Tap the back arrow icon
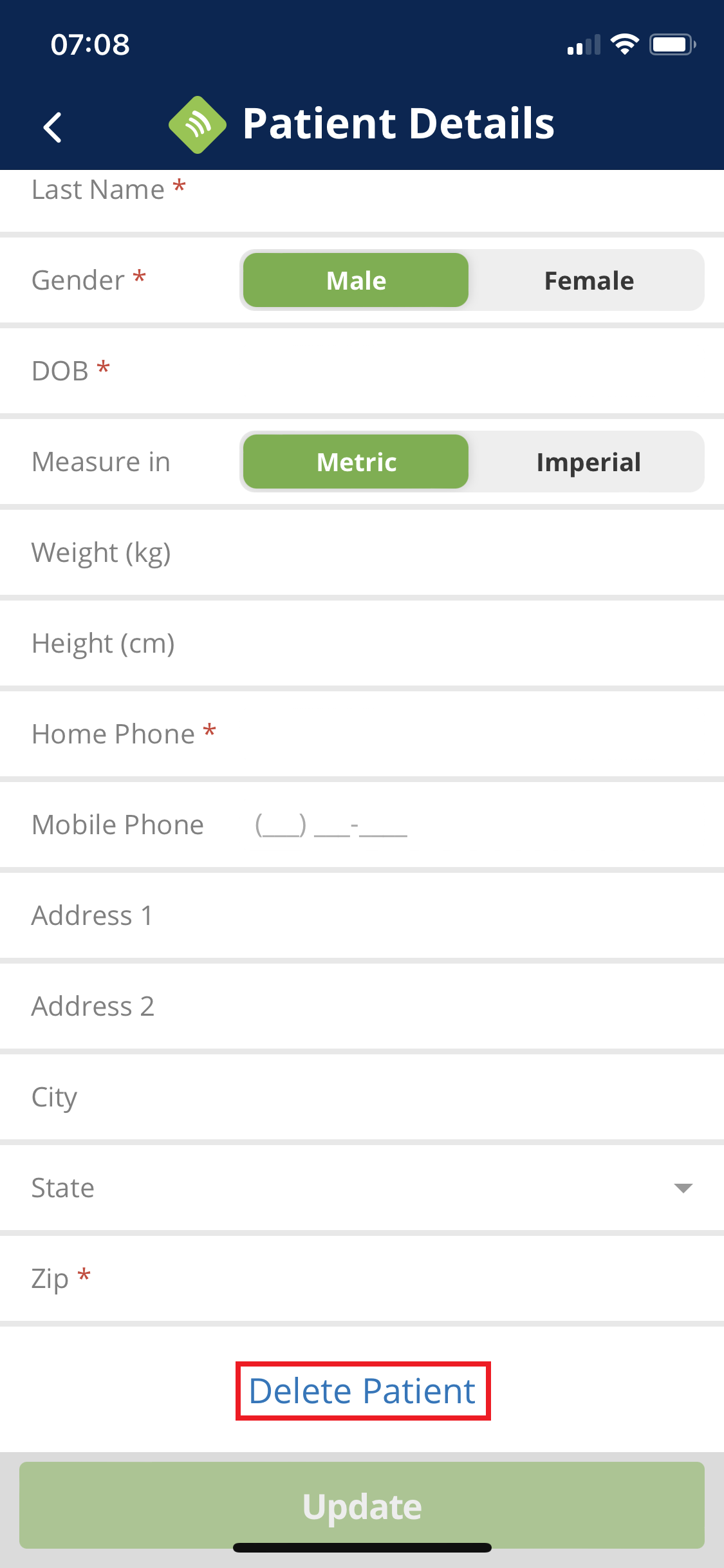The image size is (724, 1568). click(53, 127)
